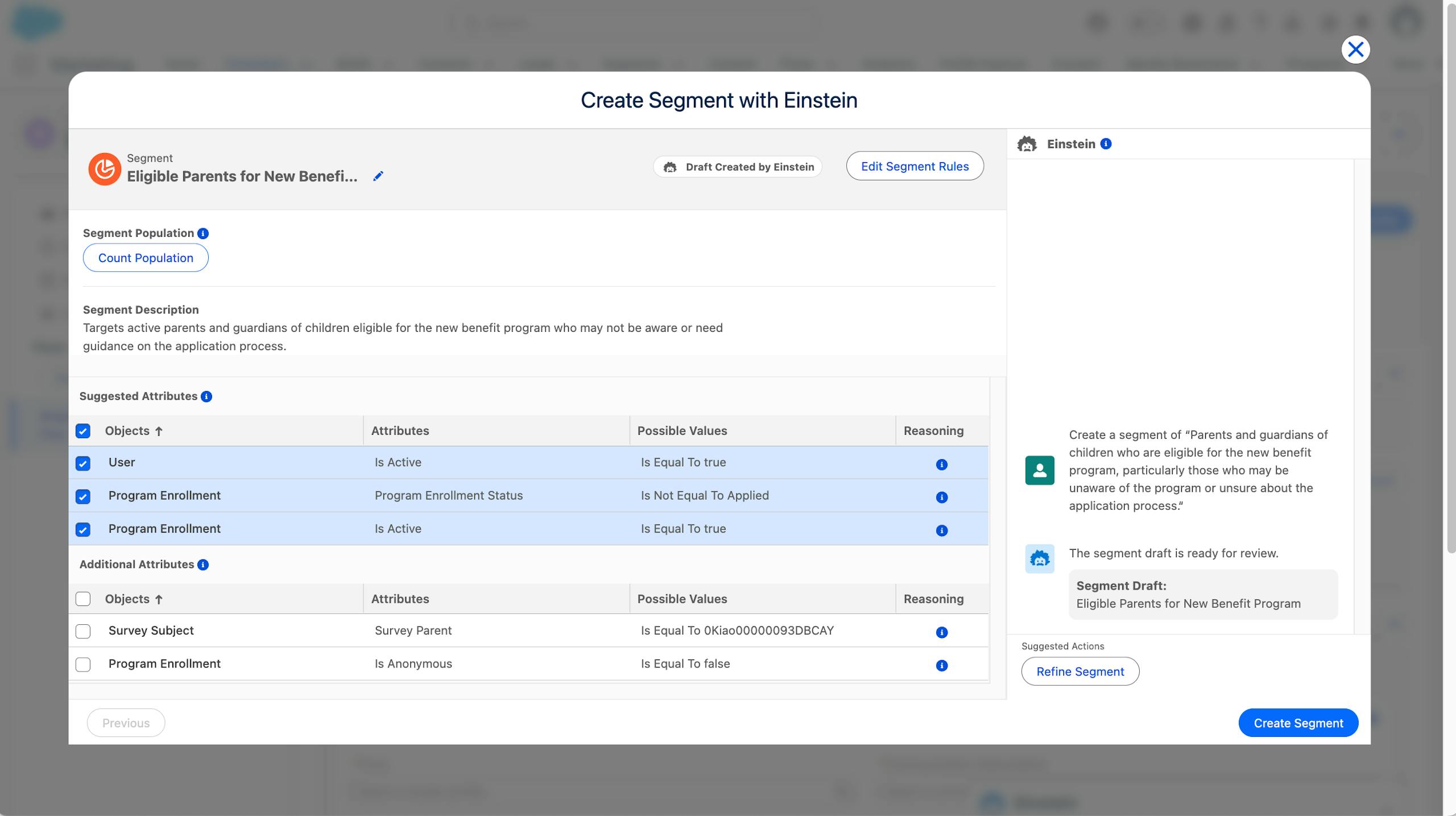Image resolution: width=1456 pixels, height=816 pixels.
Task: Show reasoning for the Program Enrollment Status row
Action: click(941, 497)
